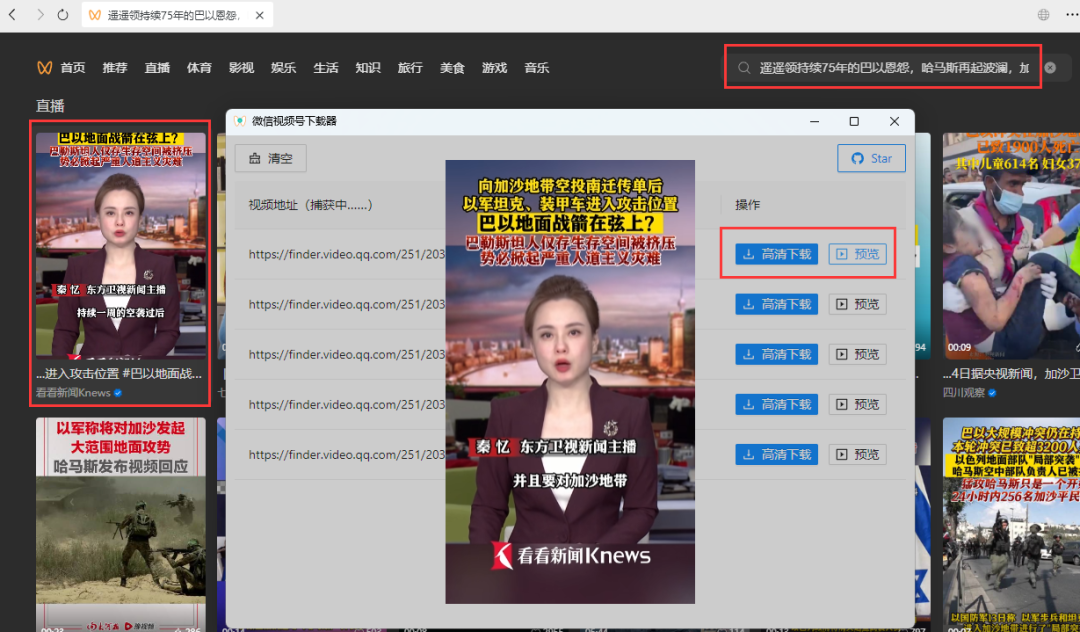Go back with the browser back arrow
1080x632 pixels.
click(x=12, y=14)
